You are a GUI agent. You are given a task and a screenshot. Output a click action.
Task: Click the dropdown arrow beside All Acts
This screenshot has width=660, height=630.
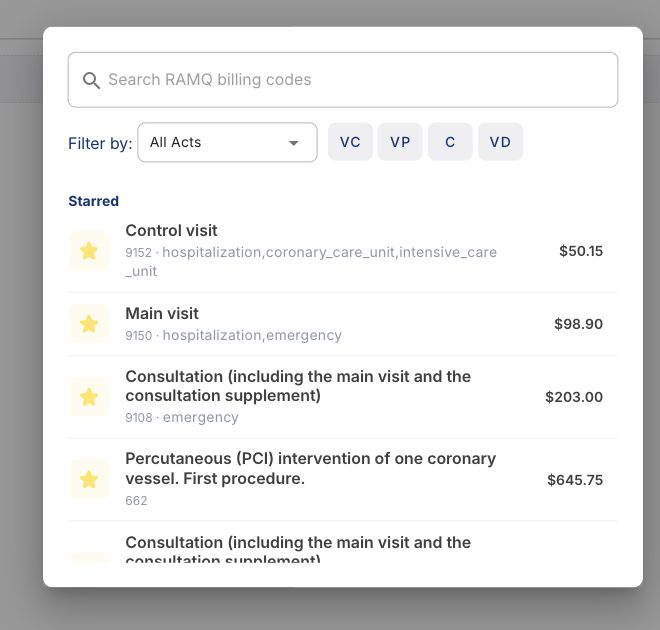pyautogui.click(x=293, y=143)
